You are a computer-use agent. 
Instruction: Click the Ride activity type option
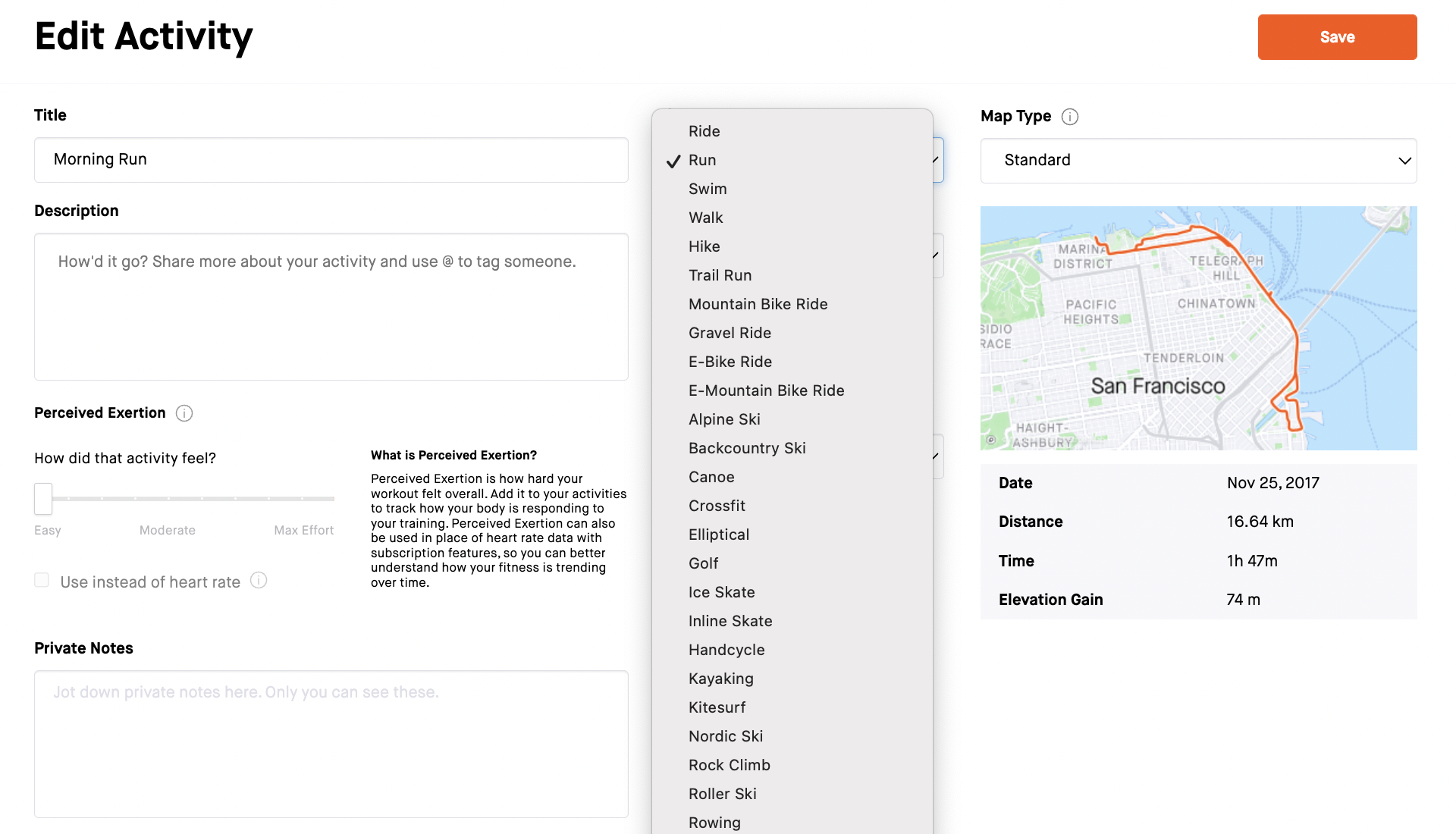pos(704,131)
